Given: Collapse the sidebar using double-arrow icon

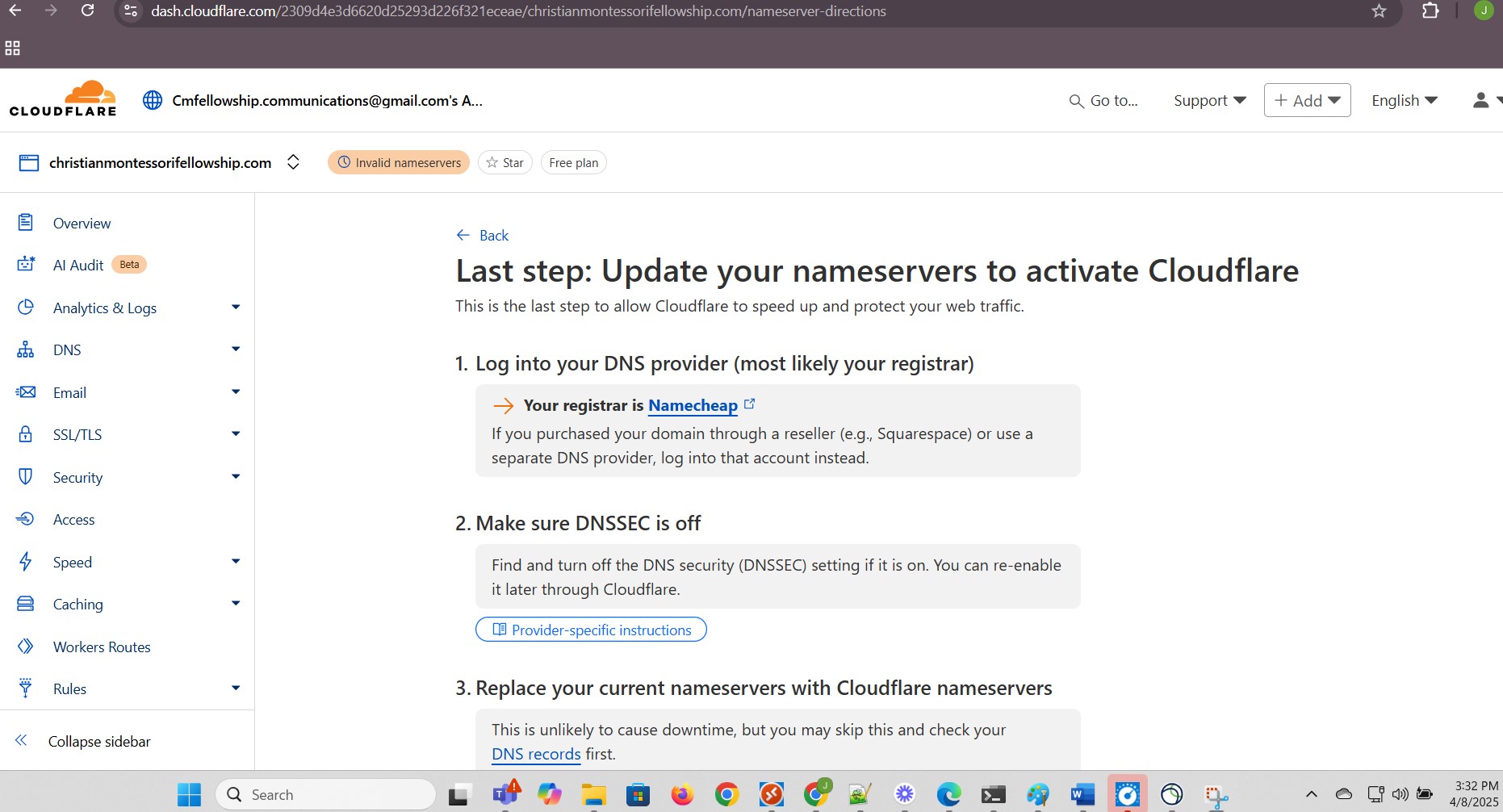Looking at the screenshot, I should [x=22, y=741].
